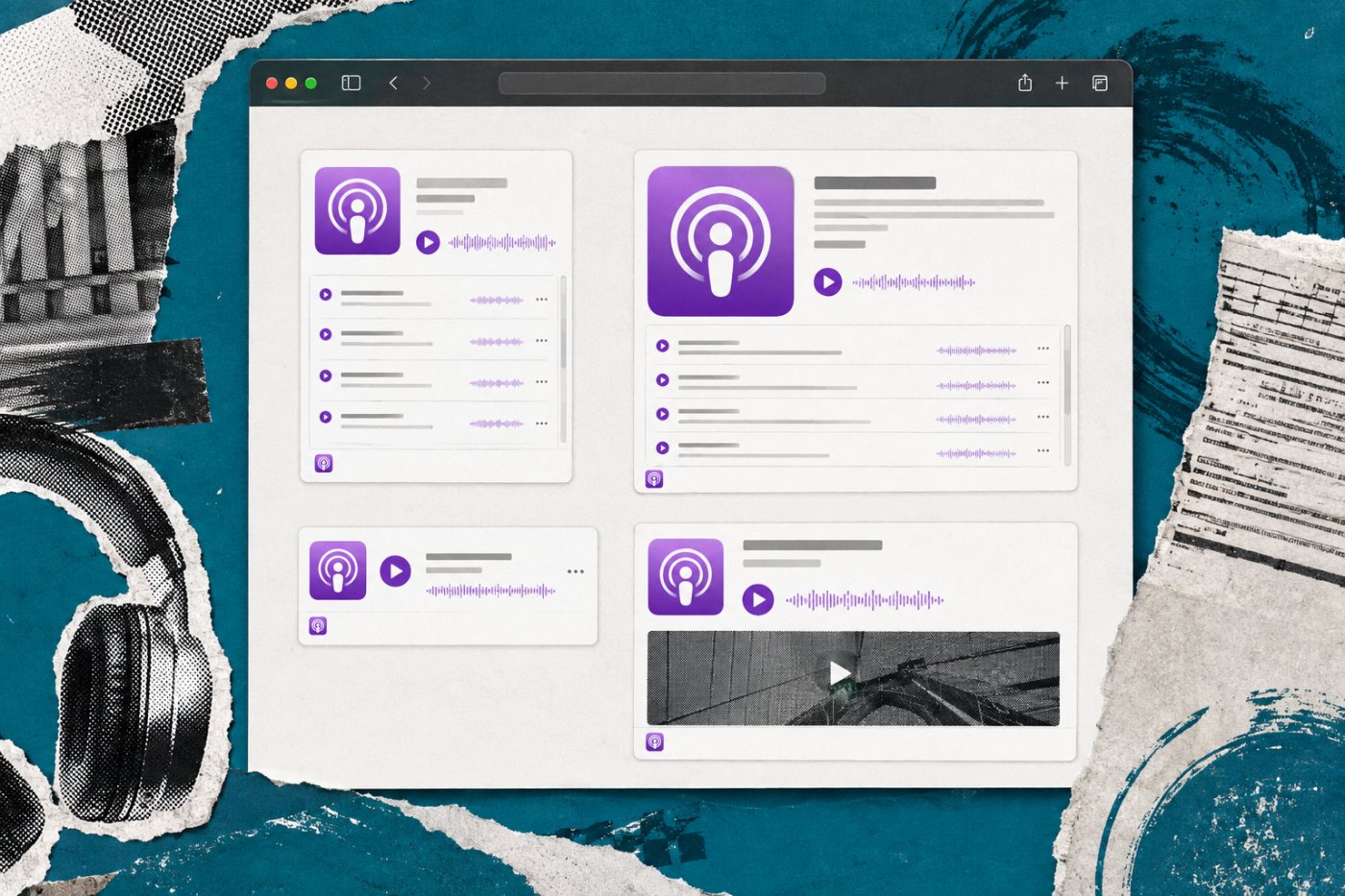Open Podcasts badge under the compact single-episode card
This screenshot has width=1345, height=896.
(318, 626)
